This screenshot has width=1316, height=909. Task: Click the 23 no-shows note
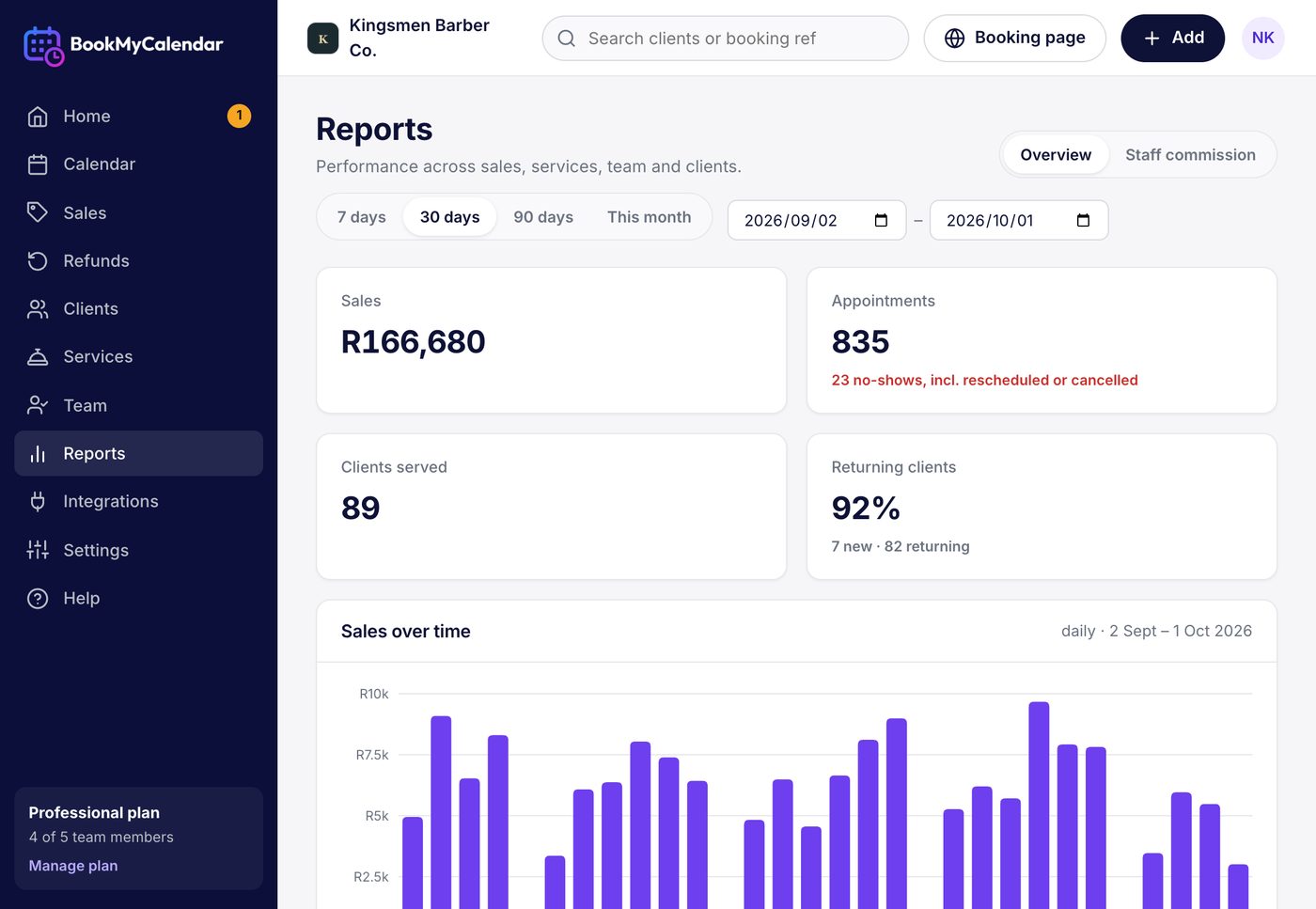pyautogui.click(x=984, y=381)
